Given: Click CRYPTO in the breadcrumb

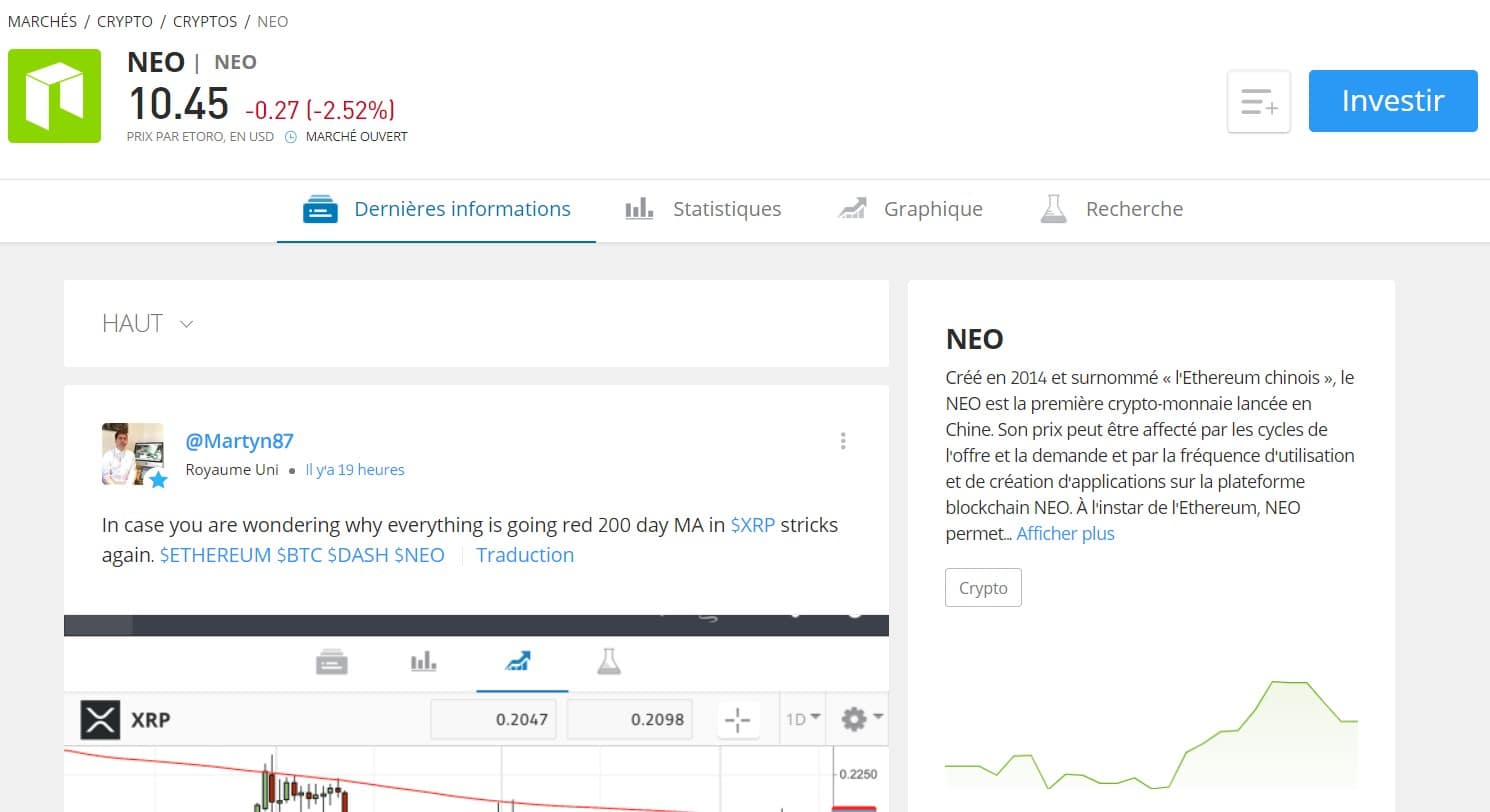Looking at the screenshot, I should tap(125, 21).
